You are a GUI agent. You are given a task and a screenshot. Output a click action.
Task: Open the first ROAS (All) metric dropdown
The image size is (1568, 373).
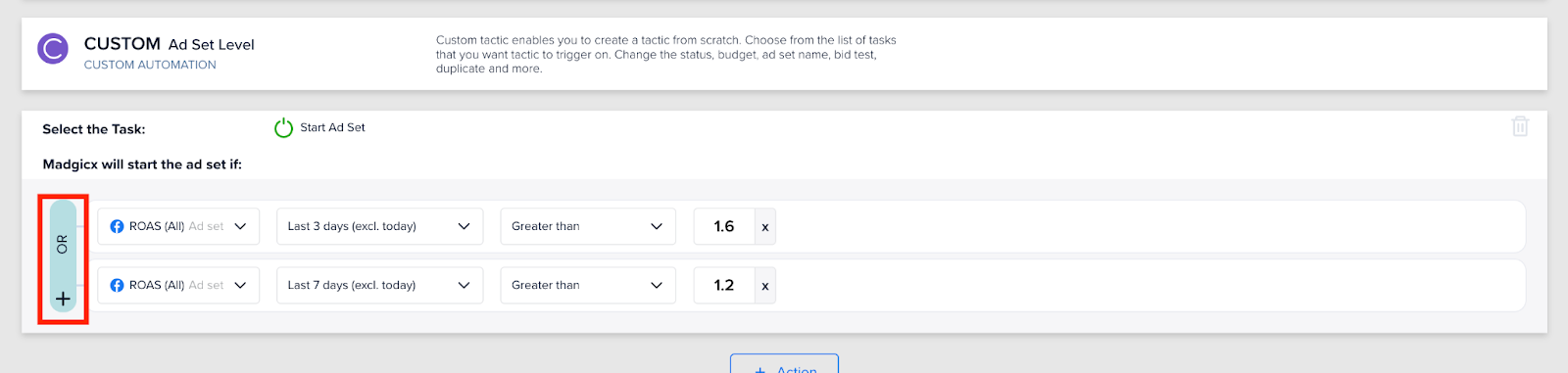point(178,226)
